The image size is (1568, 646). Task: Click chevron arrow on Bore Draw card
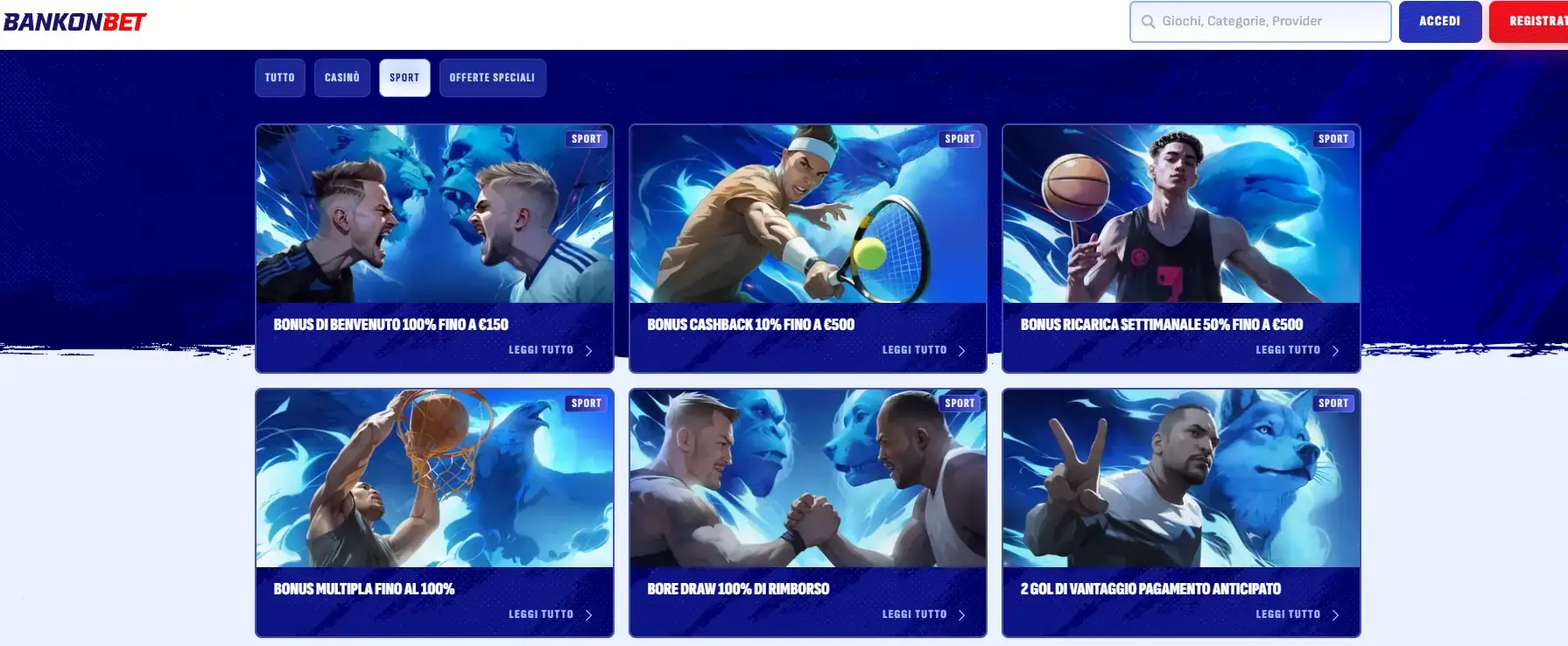pos(961,615)
